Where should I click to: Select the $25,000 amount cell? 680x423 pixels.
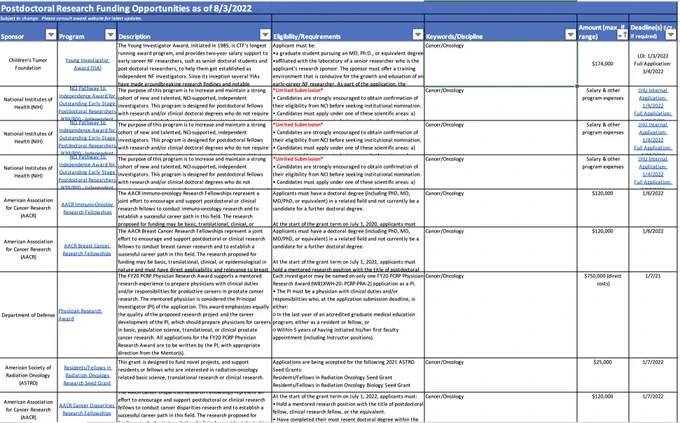coord(603,375)
